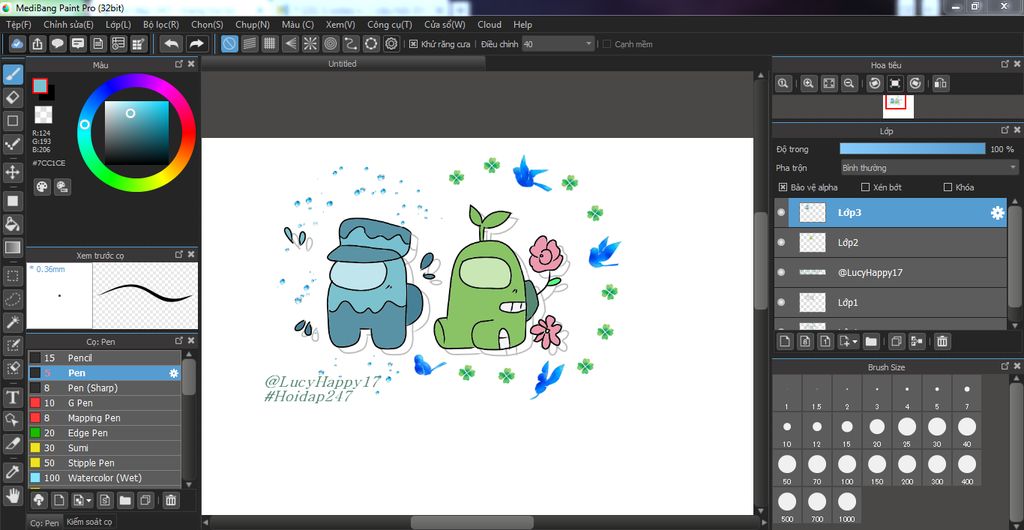Enable Cạnh mềm checkbox
This screenshot has width=1024, height=530.
pos(607,44)
